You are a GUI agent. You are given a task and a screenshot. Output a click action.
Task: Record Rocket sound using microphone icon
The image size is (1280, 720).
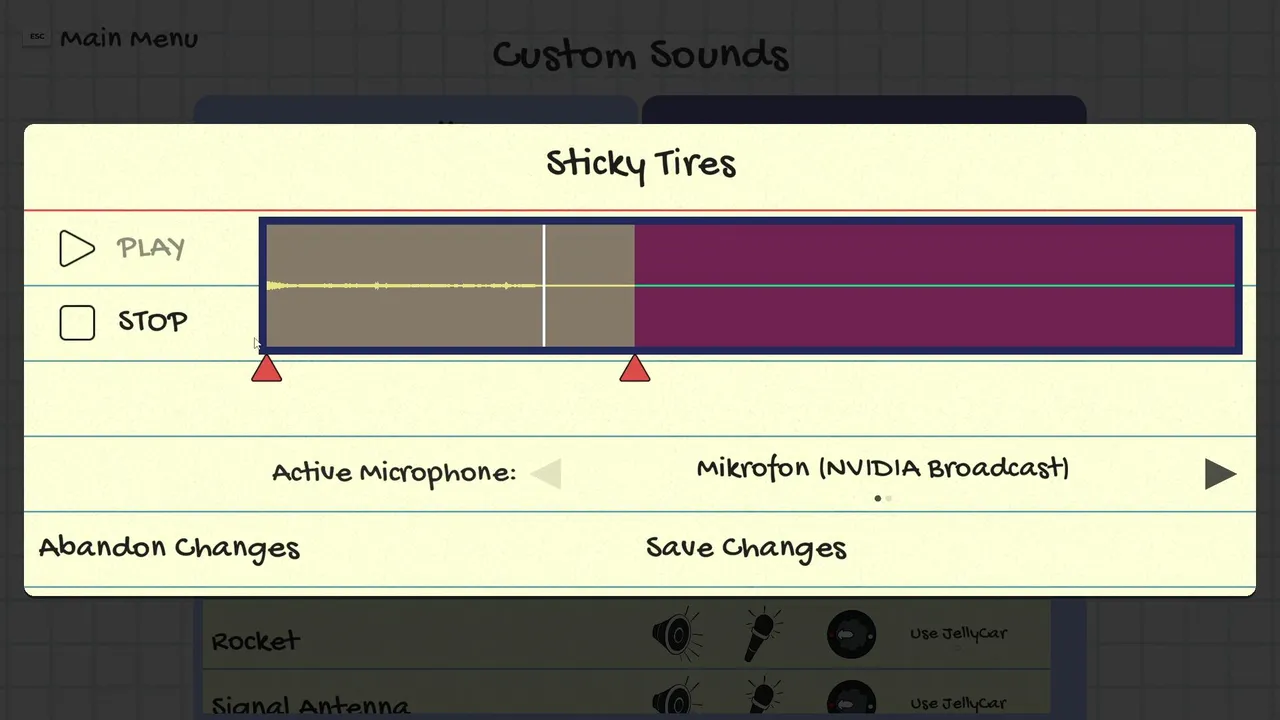762,635
